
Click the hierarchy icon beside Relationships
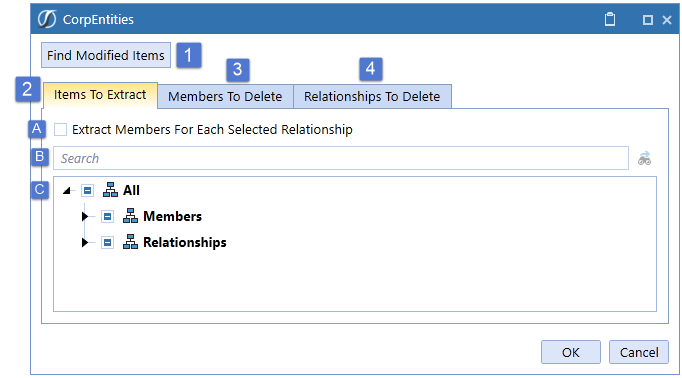[x=130, y=242]
